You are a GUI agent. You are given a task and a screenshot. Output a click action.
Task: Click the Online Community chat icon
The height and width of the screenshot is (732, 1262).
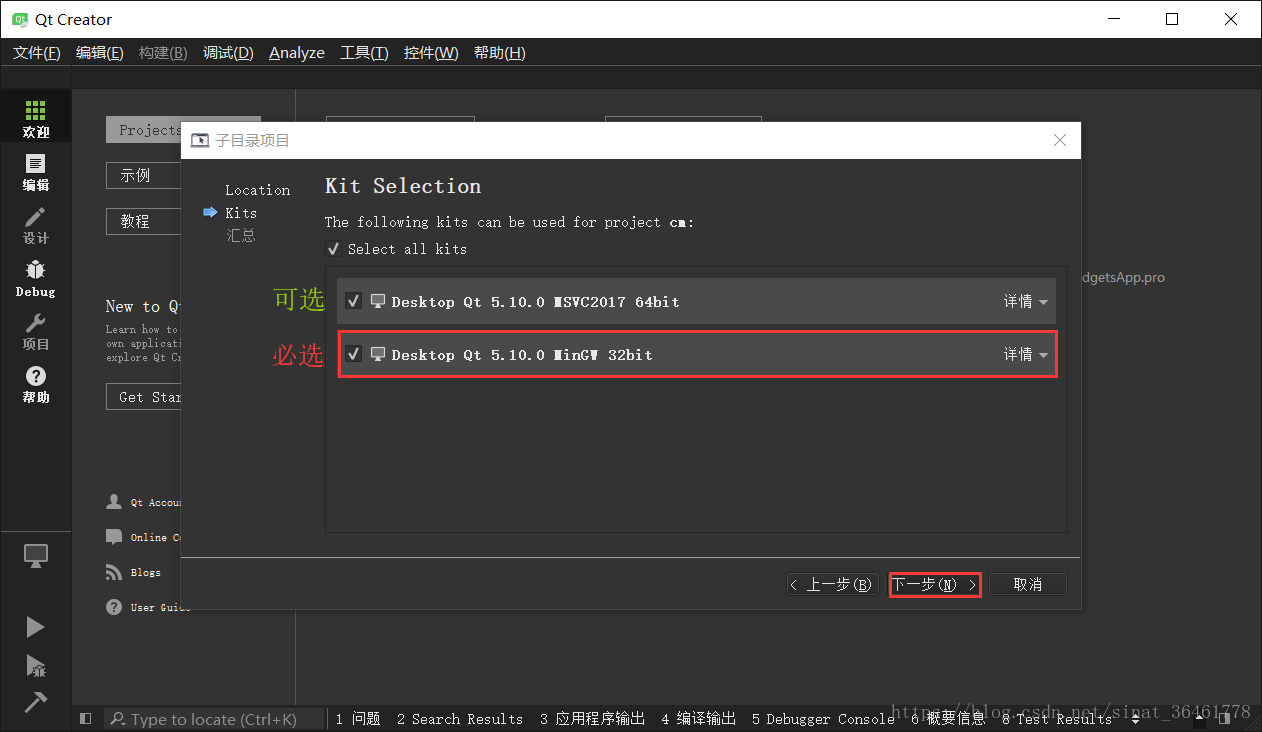click(x=114, y=537)
